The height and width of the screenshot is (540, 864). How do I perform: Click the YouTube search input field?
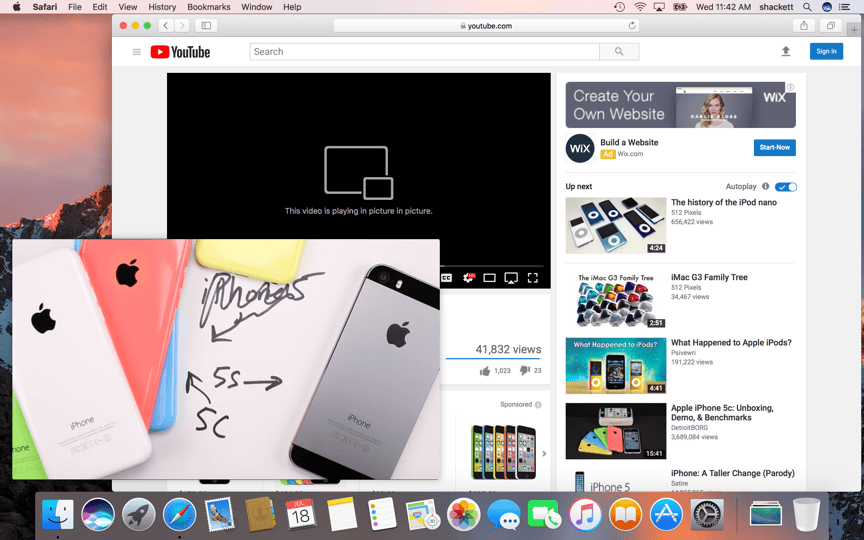(x=424, y=52)
